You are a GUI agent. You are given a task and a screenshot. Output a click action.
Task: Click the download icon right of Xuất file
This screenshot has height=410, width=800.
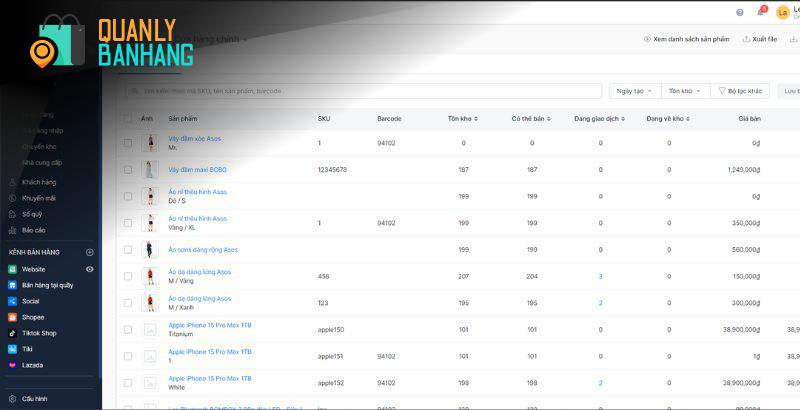[794, 39]
